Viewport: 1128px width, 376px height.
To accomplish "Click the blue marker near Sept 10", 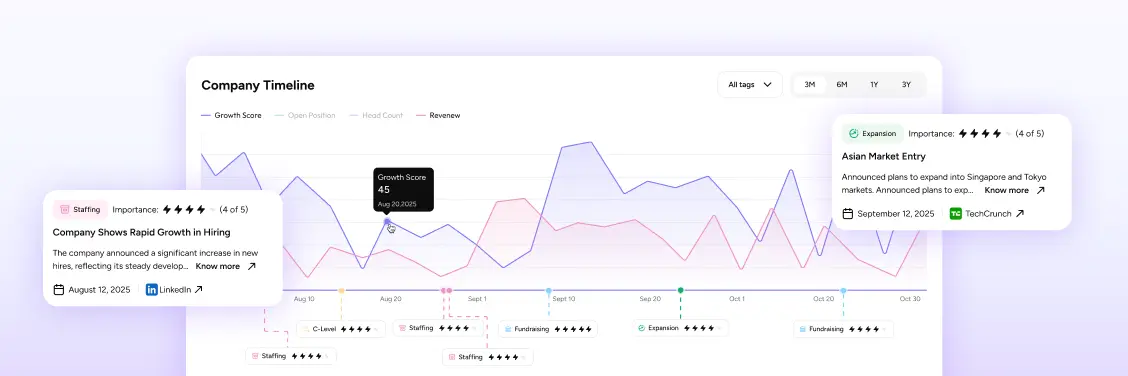I will click(x=548, y=290).
